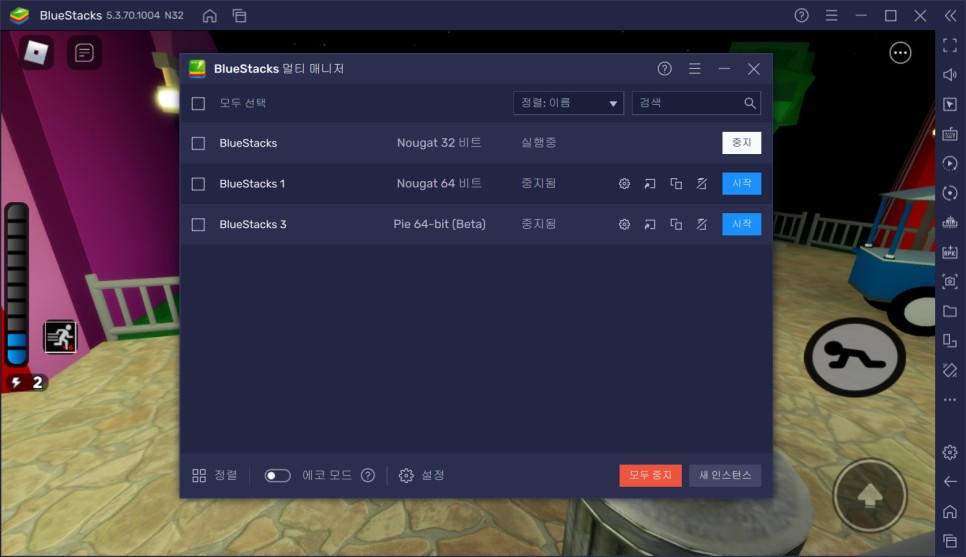Click the search magnifier icon
Screen dimensions: 966x557
point(749,103)
